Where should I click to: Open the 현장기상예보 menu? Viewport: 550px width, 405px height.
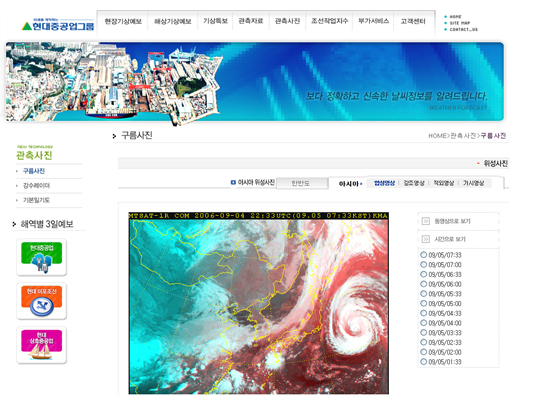tap(123, 21)
